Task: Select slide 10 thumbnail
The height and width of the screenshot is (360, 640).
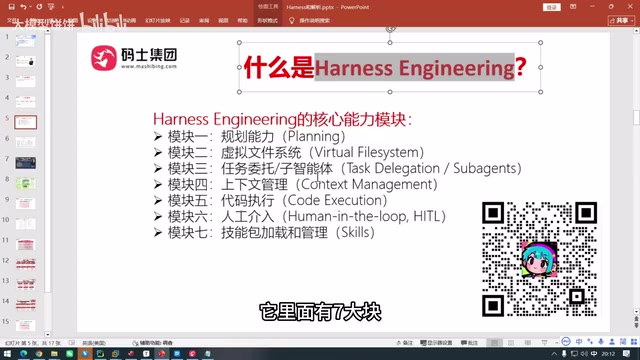Action: pyautogui.click(x=25, y=223)
